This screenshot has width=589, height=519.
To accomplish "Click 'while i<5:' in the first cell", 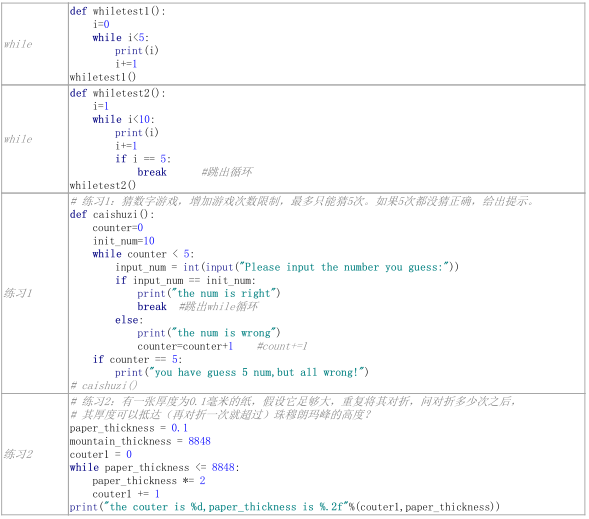I will pos(121,38).
